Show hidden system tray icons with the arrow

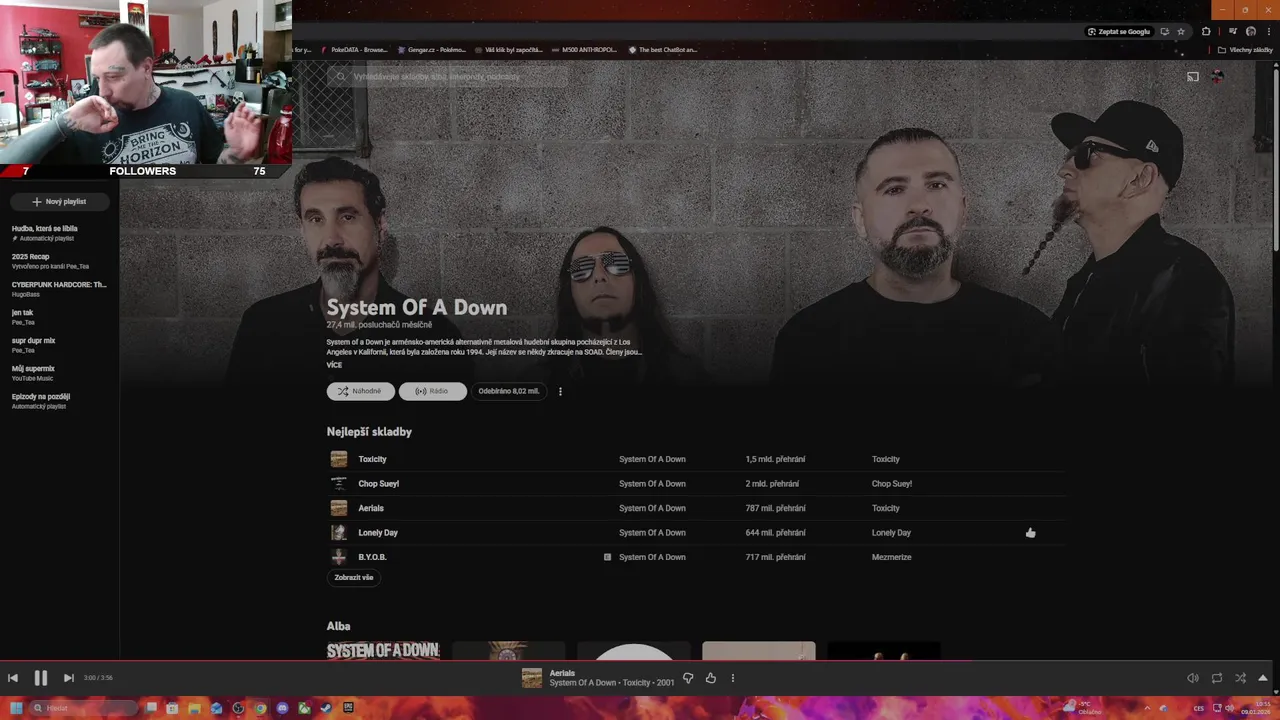coord(1147,708)
